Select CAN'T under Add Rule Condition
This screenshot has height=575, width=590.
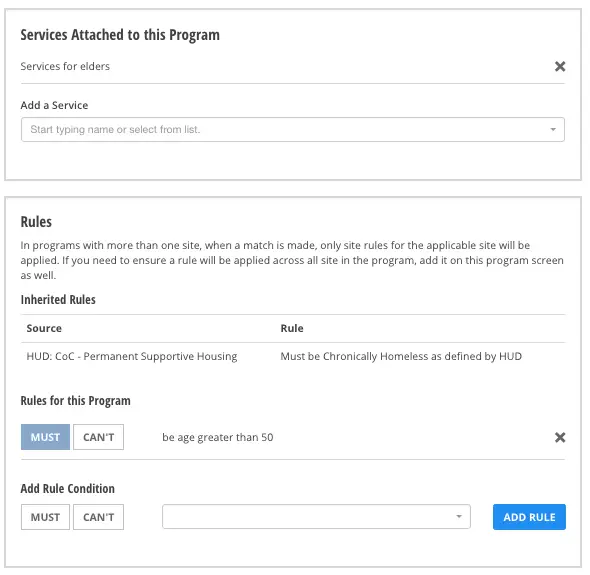pos(98,517)
